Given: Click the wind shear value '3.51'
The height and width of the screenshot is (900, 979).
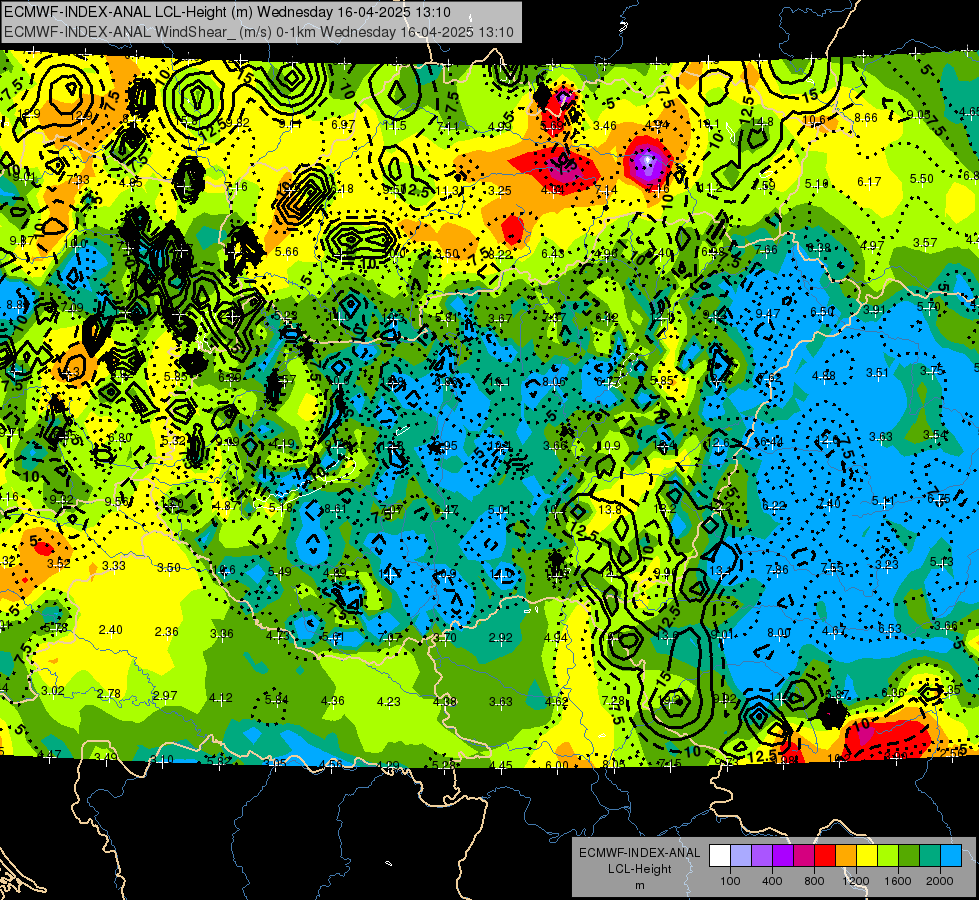Looking at the screenshot, I should [877, 373].
